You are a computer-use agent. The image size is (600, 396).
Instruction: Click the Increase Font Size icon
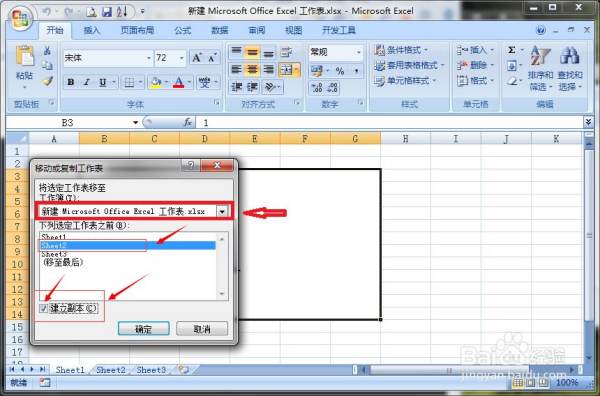pos(197,58)
